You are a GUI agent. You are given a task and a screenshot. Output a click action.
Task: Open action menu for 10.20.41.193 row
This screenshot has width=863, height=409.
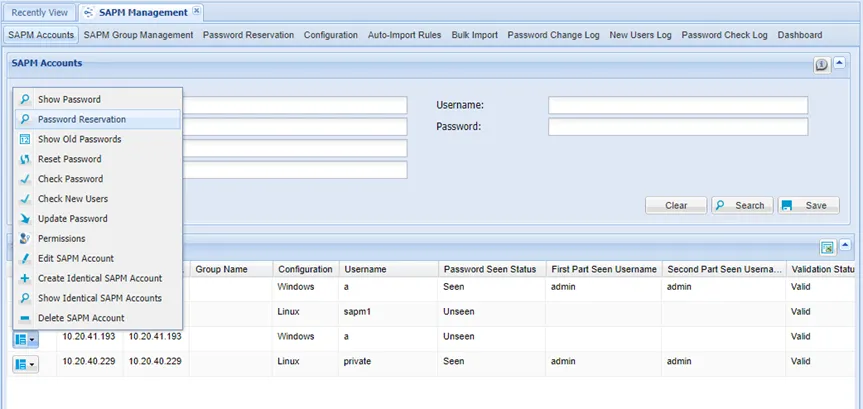[25, 340]
